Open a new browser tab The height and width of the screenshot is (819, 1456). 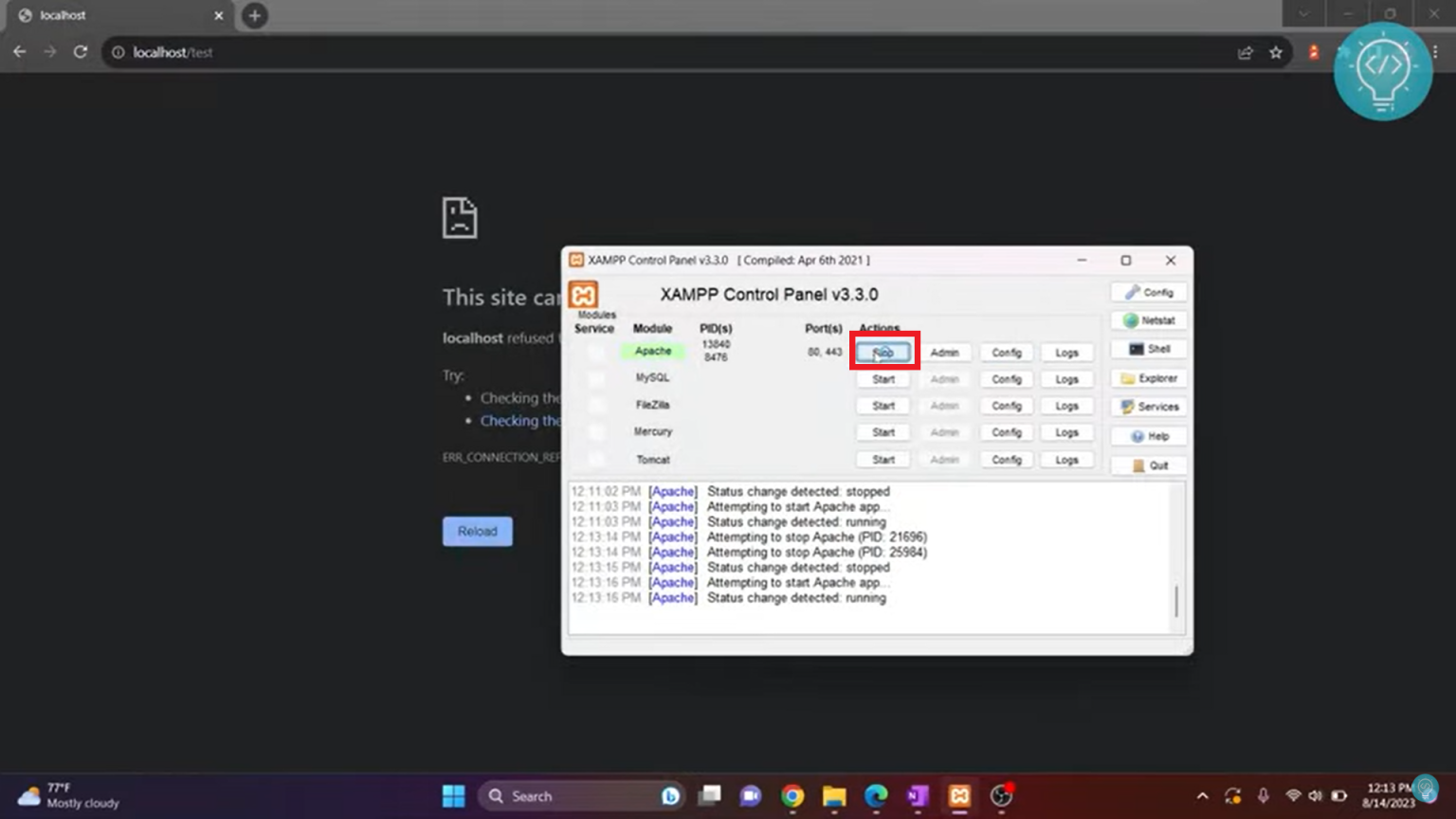click(x=253, y=15)
